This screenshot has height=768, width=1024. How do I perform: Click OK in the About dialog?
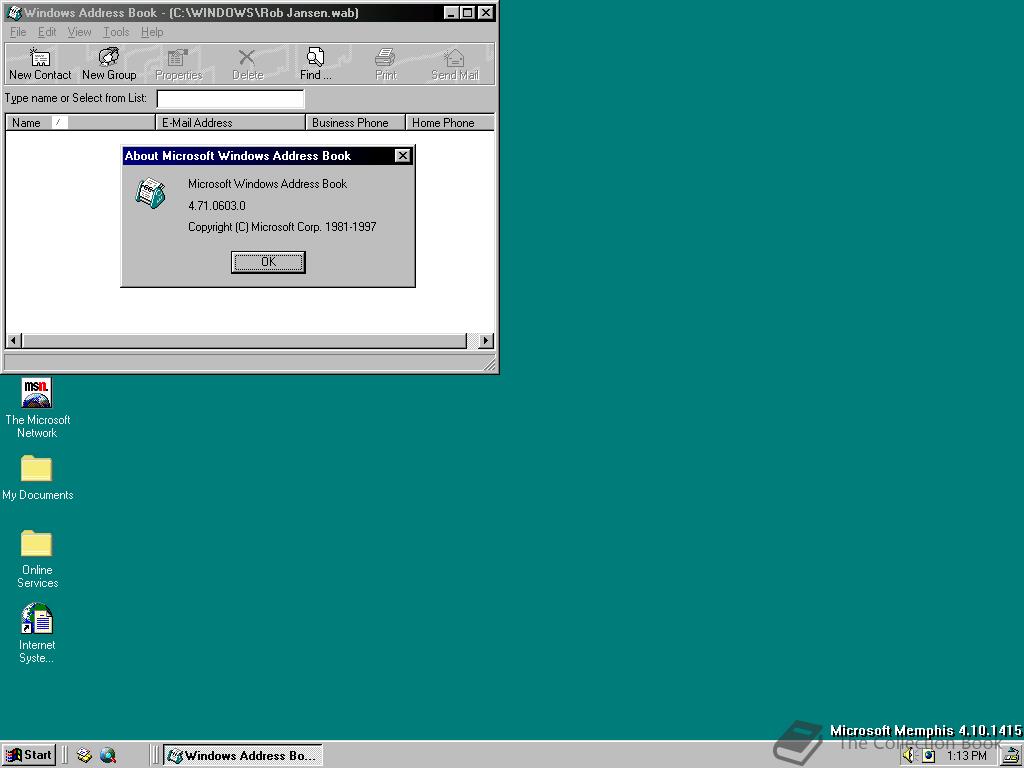coord(268,262)
